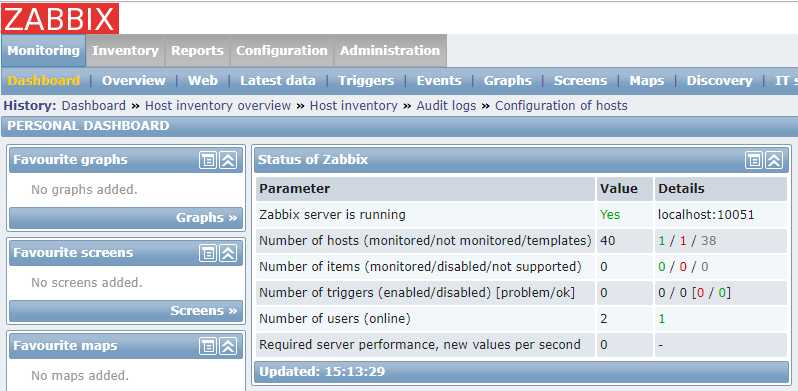The width and height of the screenshot is (798, 391).
Task: Collapse the Status of Zabbix widget
Action: pyautogui.click(x=775, y=160)
